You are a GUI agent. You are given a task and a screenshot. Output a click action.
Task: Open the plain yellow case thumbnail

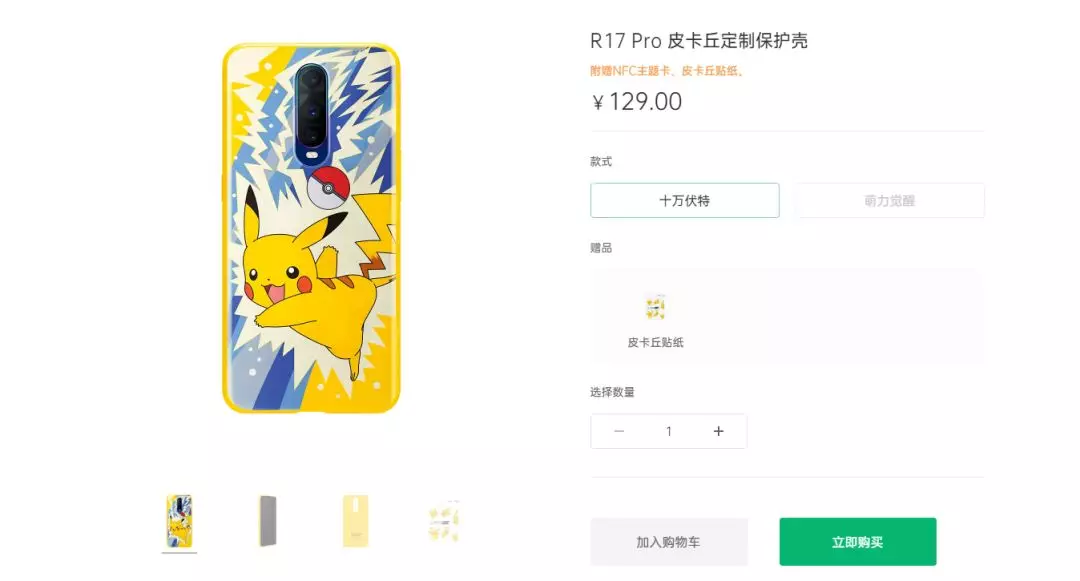(x=355, y=521)
